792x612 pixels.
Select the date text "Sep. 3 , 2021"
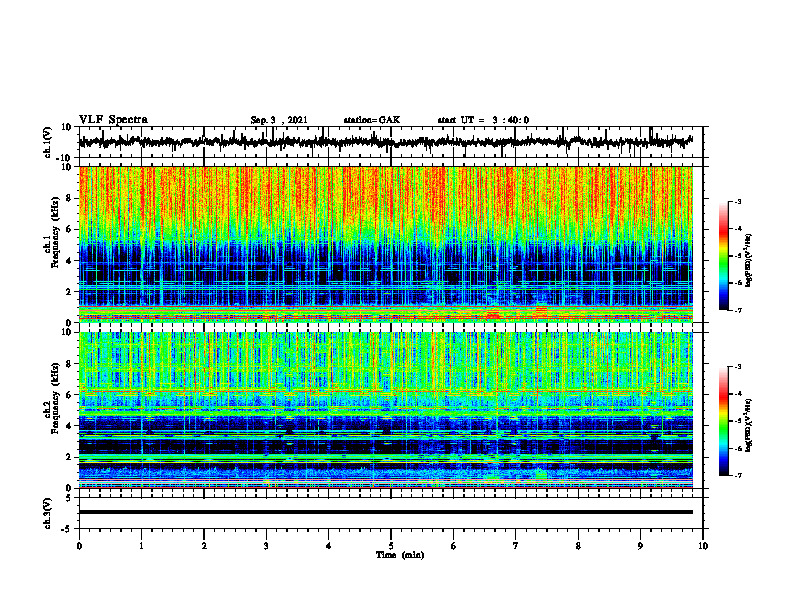[x=279, y=120]
